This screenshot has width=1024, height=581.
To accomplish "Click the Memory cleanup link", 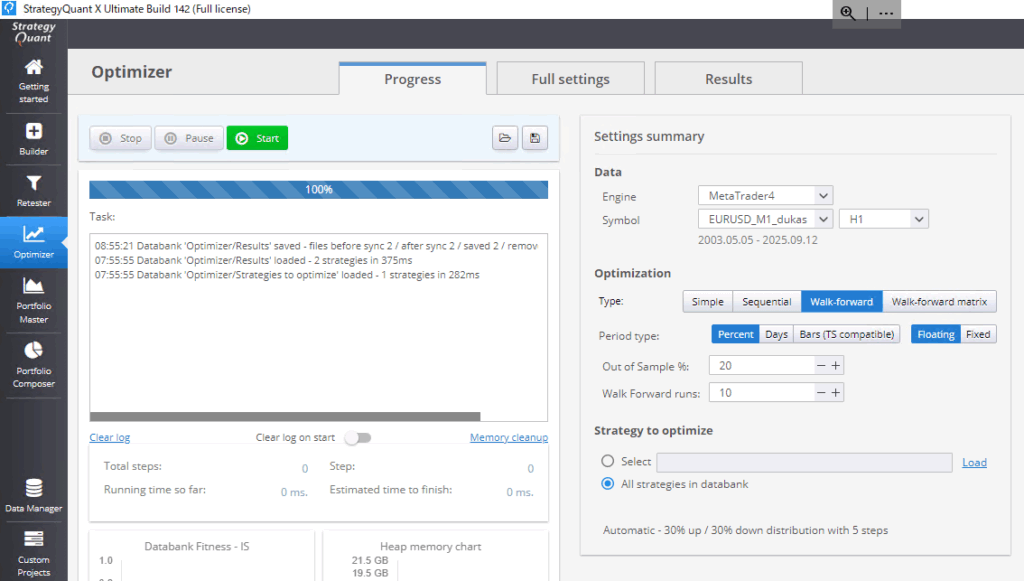I will (508, 438).
